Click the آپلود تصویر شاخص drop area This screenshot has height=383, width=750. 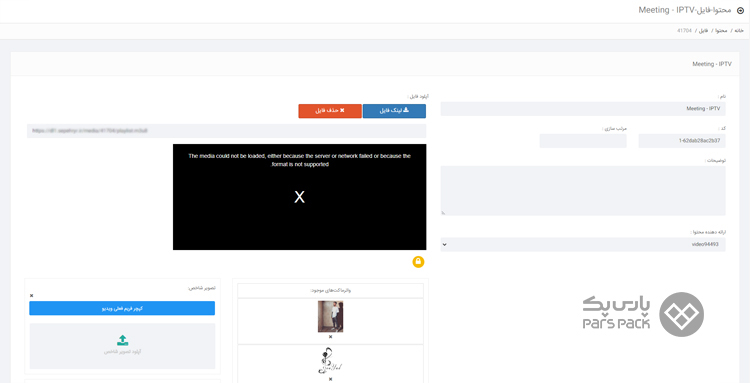tap(122, 346)
